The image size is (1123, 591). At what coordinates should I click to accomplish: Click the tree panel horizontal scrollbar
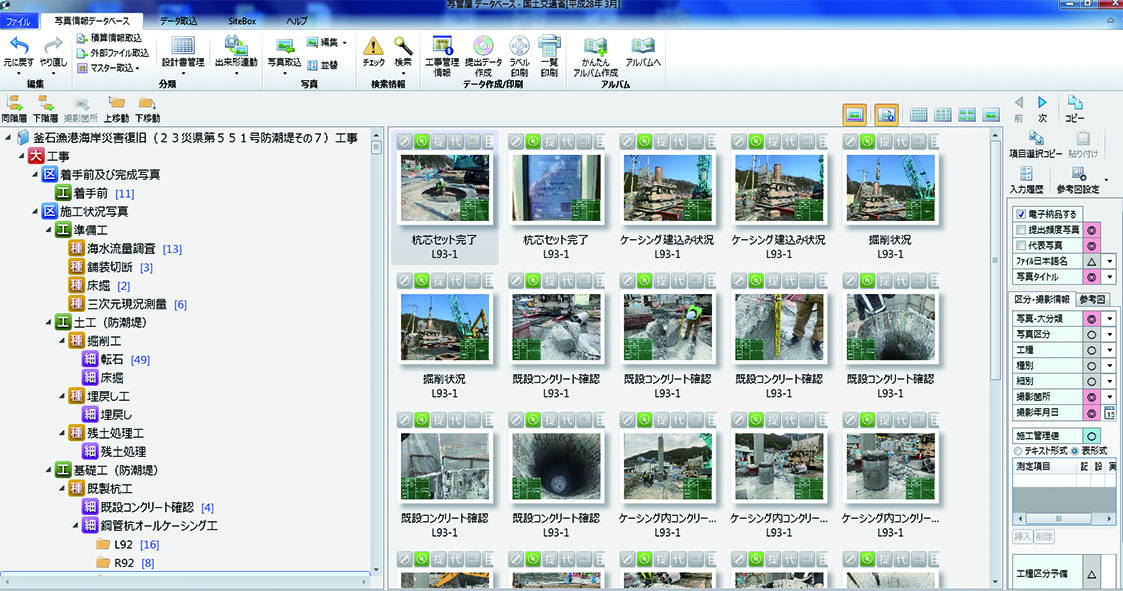point(186,580)
